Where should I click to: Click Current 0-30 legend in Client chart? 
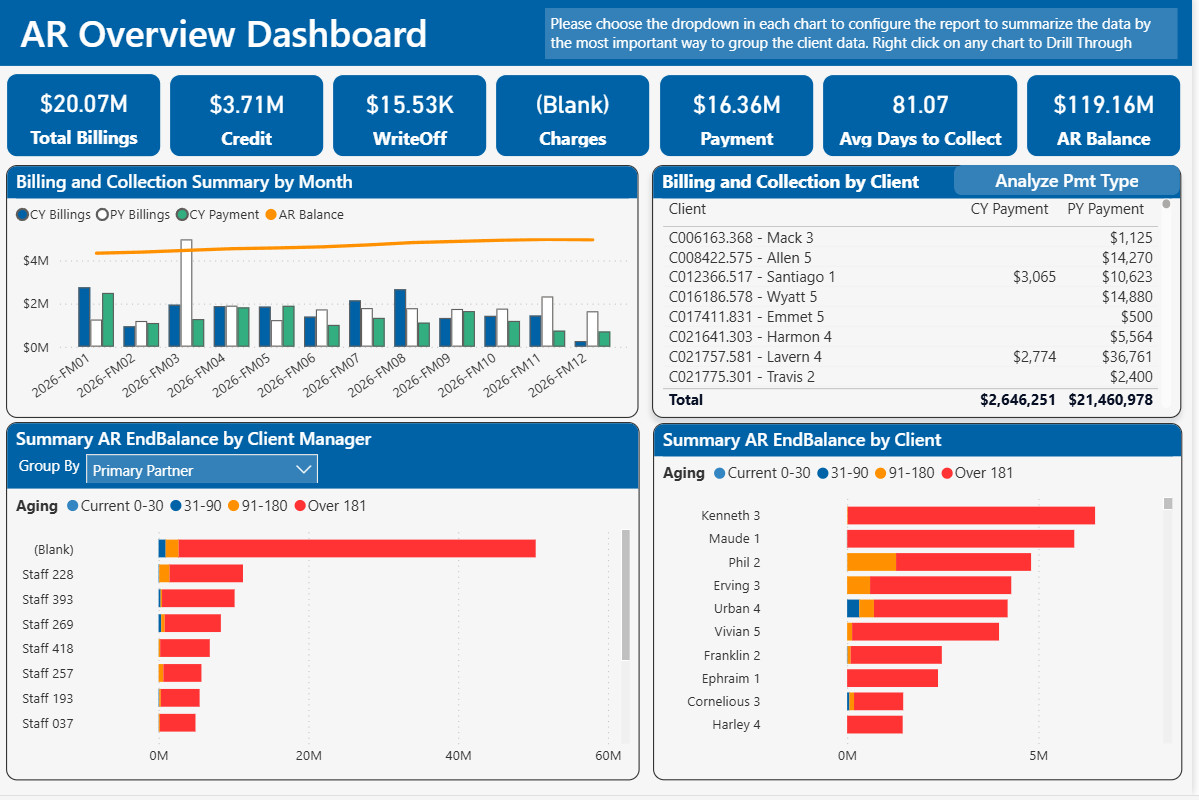pos(762,473)
